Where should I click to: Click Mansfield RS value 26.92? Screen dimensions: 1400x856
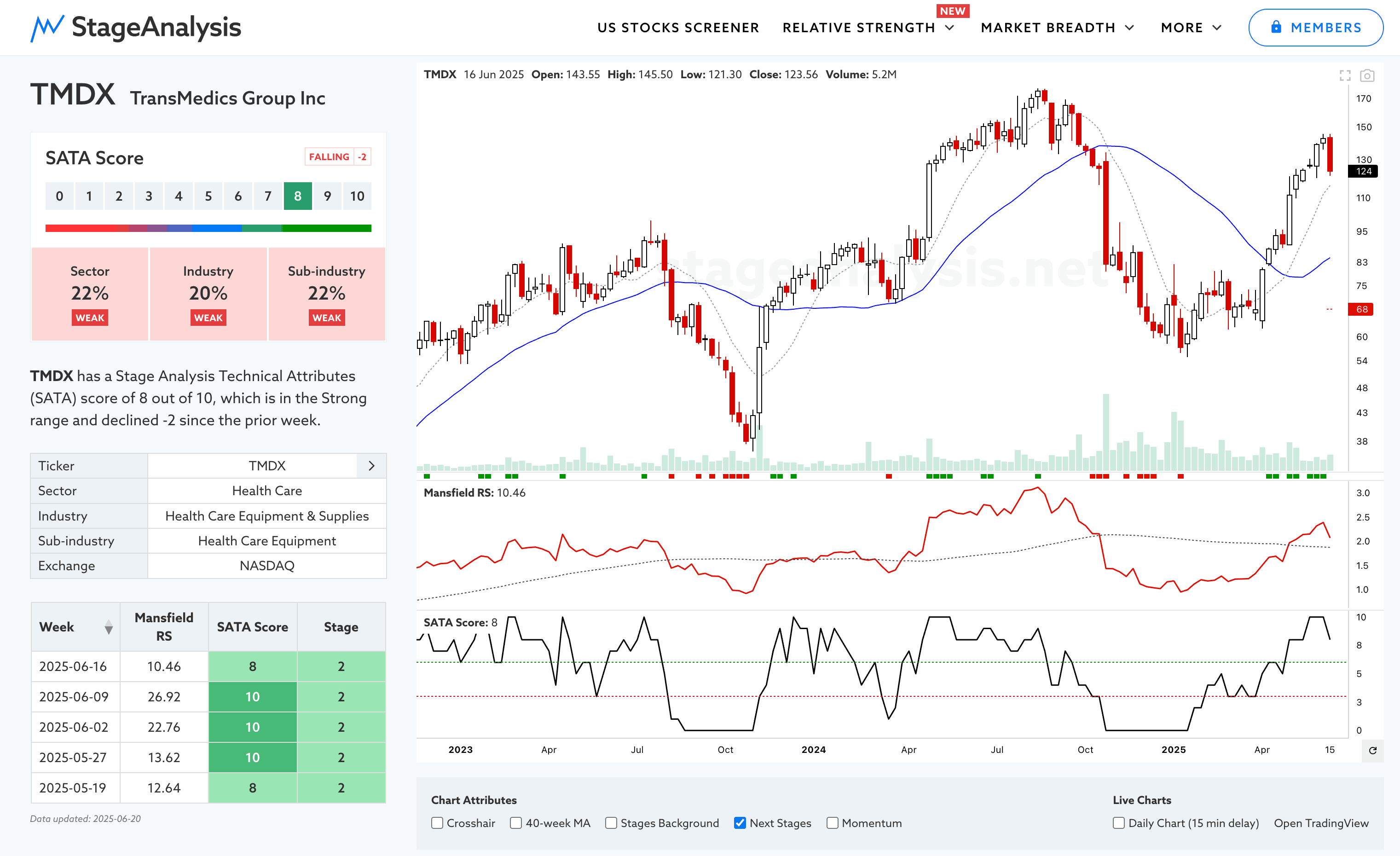[x=164, y=697]
